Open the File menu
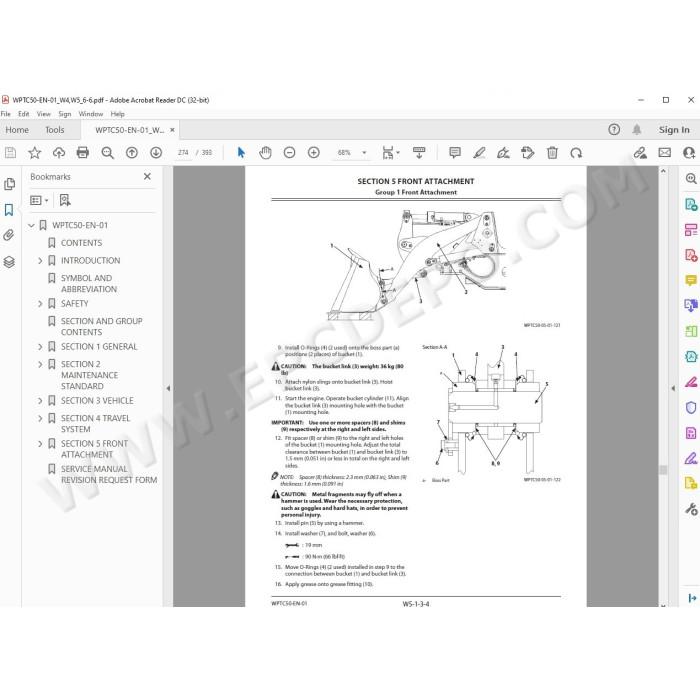The width and height of the screenshot is (700, 700). click(6, 114)
